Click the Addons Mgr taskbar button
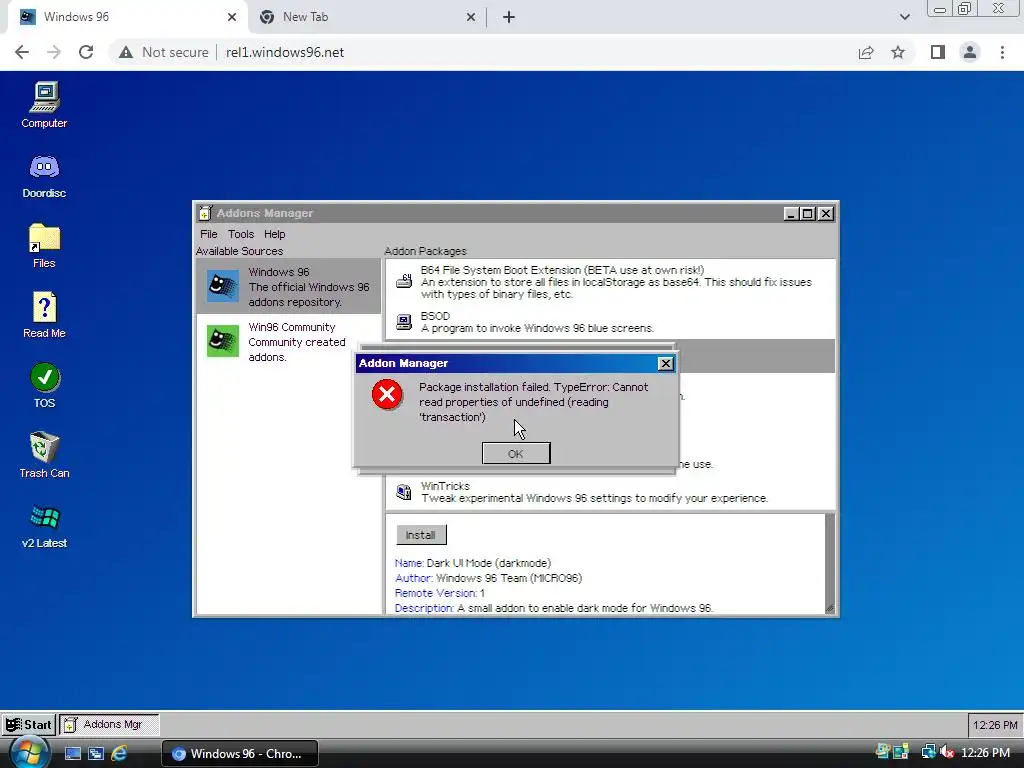Viewport: 1024px width, 768px height. (109, 724)
